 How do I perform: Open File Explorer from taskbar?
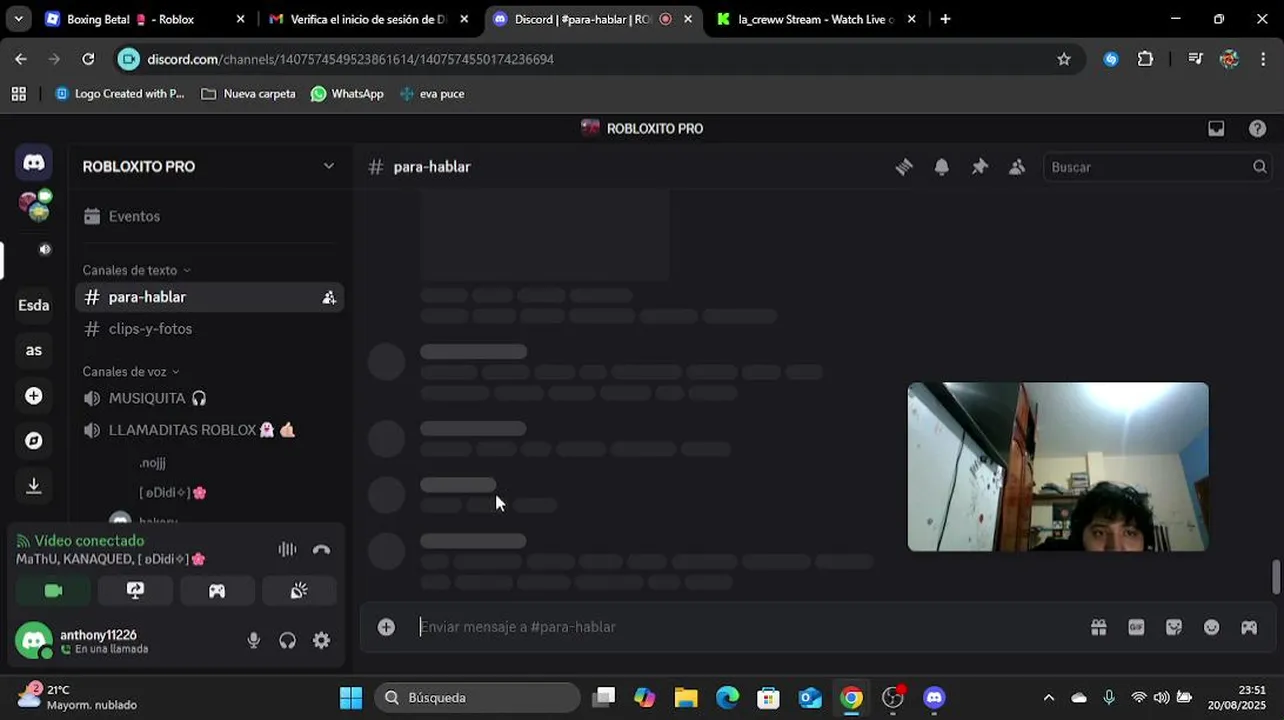[x=686, y=698]
